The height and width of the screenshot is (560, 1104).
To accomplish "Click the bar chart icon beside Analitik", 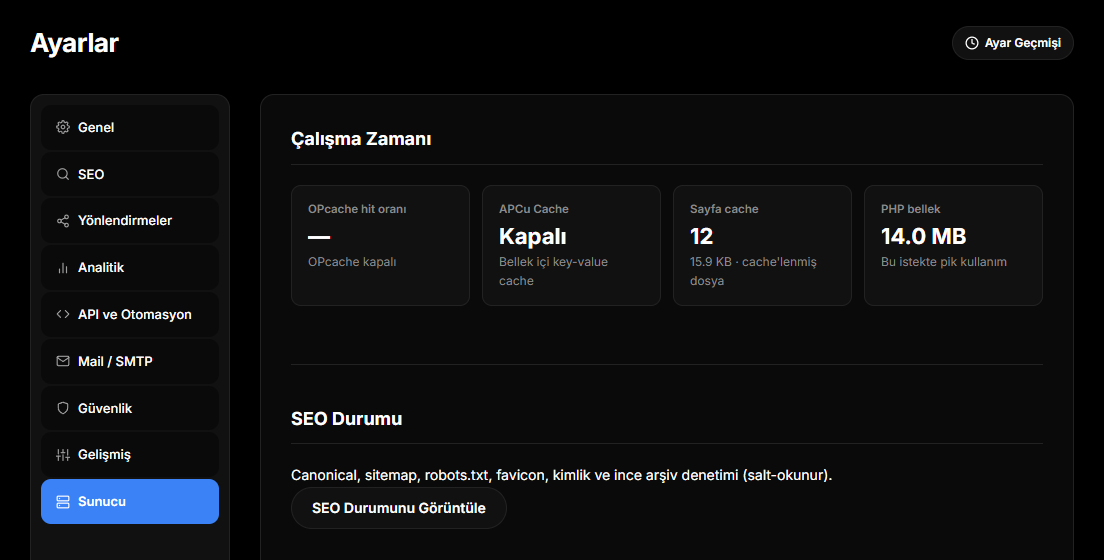I will [63, 268].
